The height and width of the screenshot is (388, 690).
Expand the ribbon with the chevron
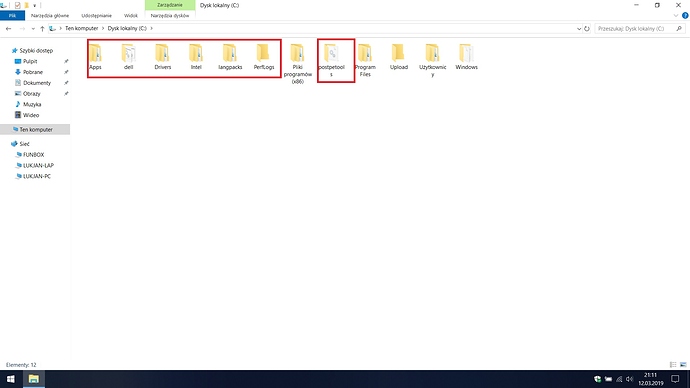(675, 15)
